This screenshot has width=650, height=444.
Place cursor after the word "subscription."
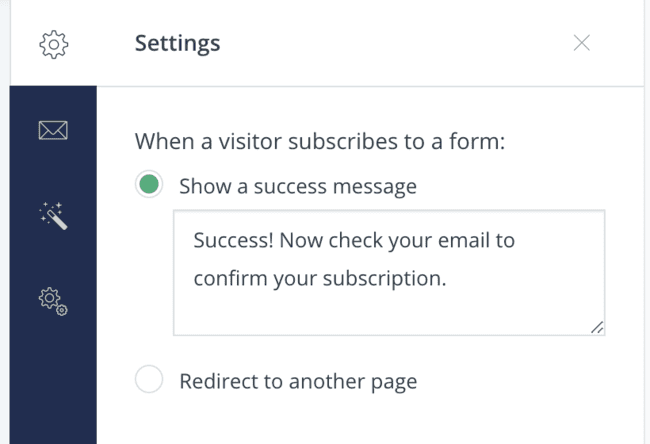pyautogui.click(x=448, y=279)
